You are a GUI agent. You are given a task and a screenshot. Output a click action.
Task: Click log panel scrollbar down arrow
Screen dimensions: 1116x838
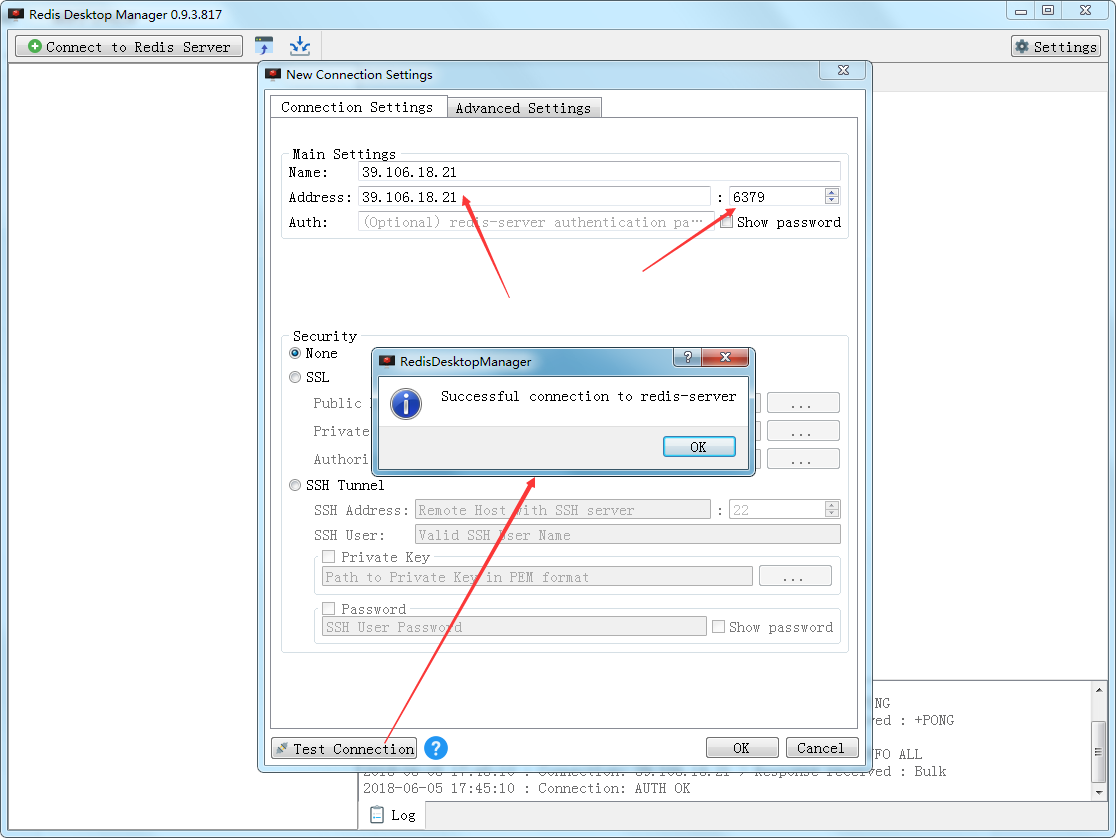(x=1099, y=792)
